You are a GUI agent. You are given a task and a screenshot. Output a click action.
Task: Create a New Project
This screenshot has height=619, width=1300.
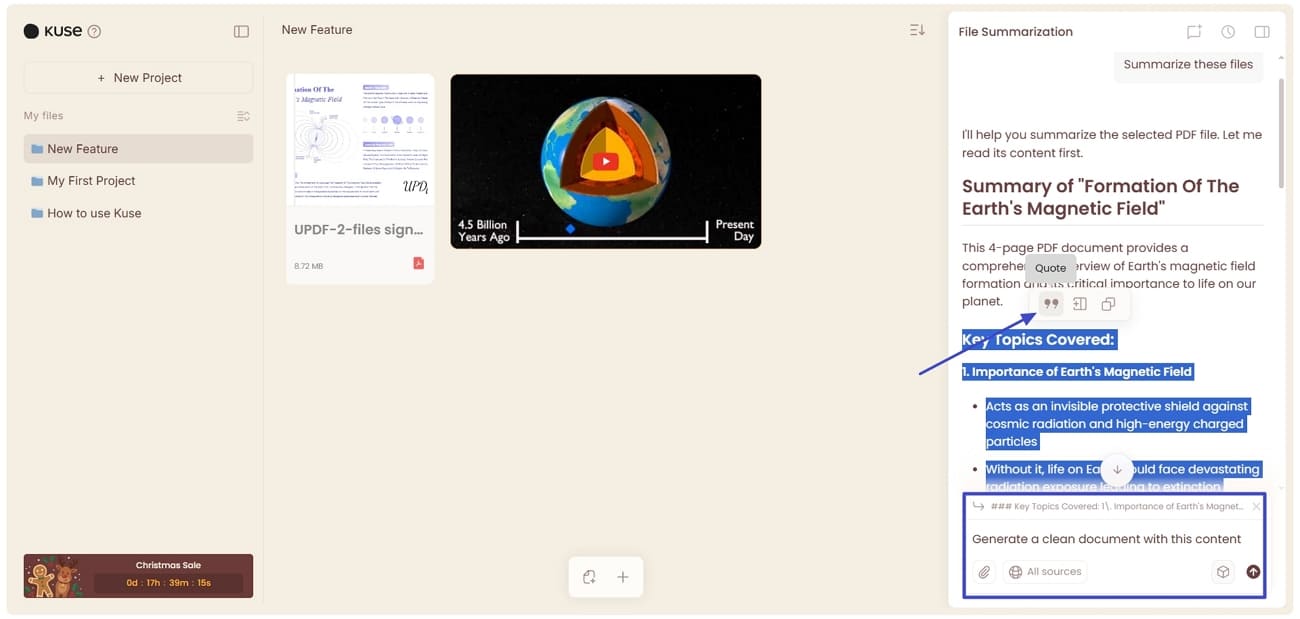tap(138, 78)
